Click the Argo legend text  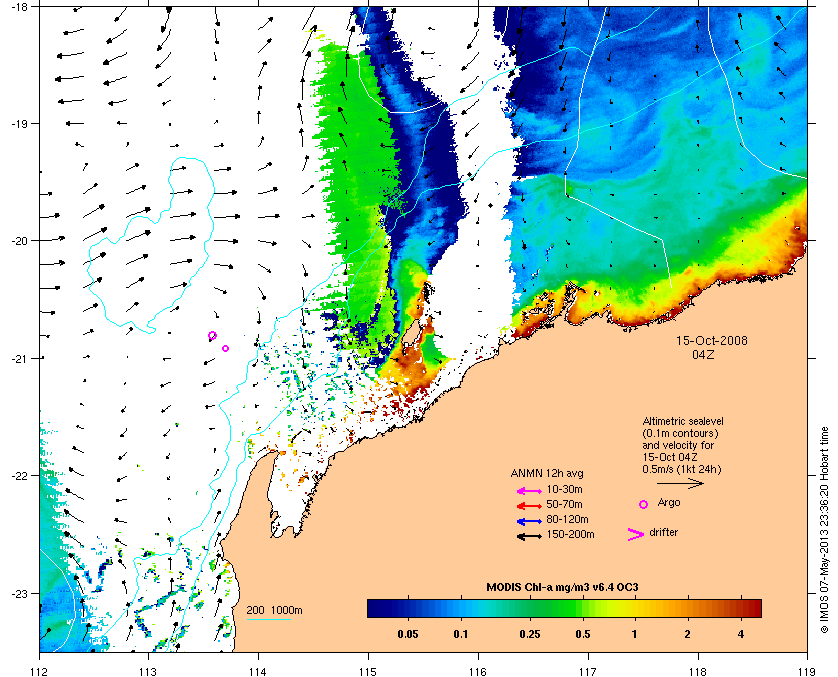click(x=669, y=503)
